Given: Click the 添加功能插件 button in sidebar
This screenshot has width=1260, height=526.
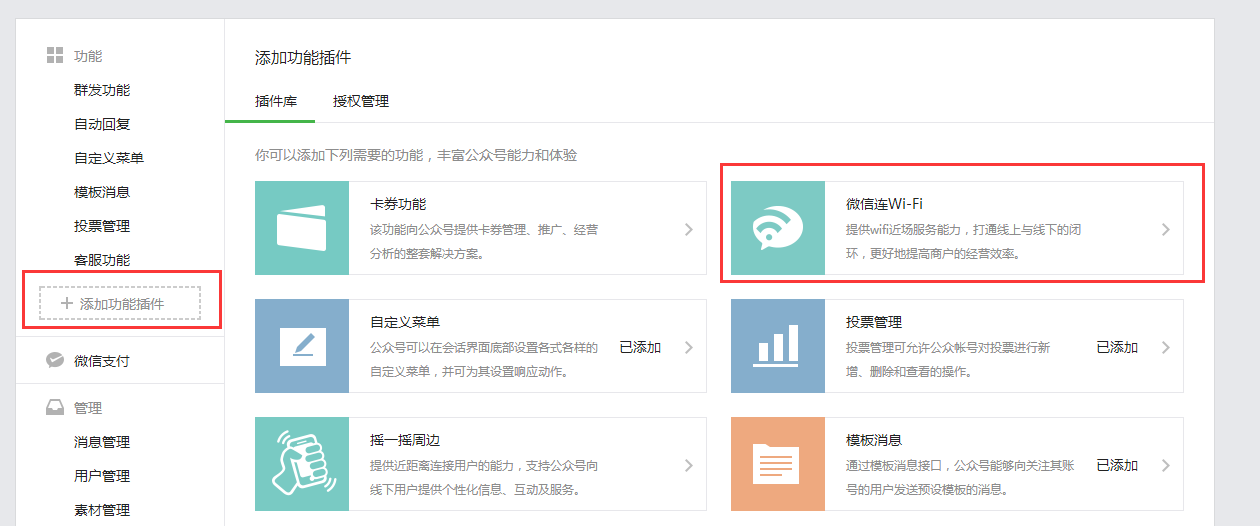Looking at the screenshot, I should (x=120, y=303).
